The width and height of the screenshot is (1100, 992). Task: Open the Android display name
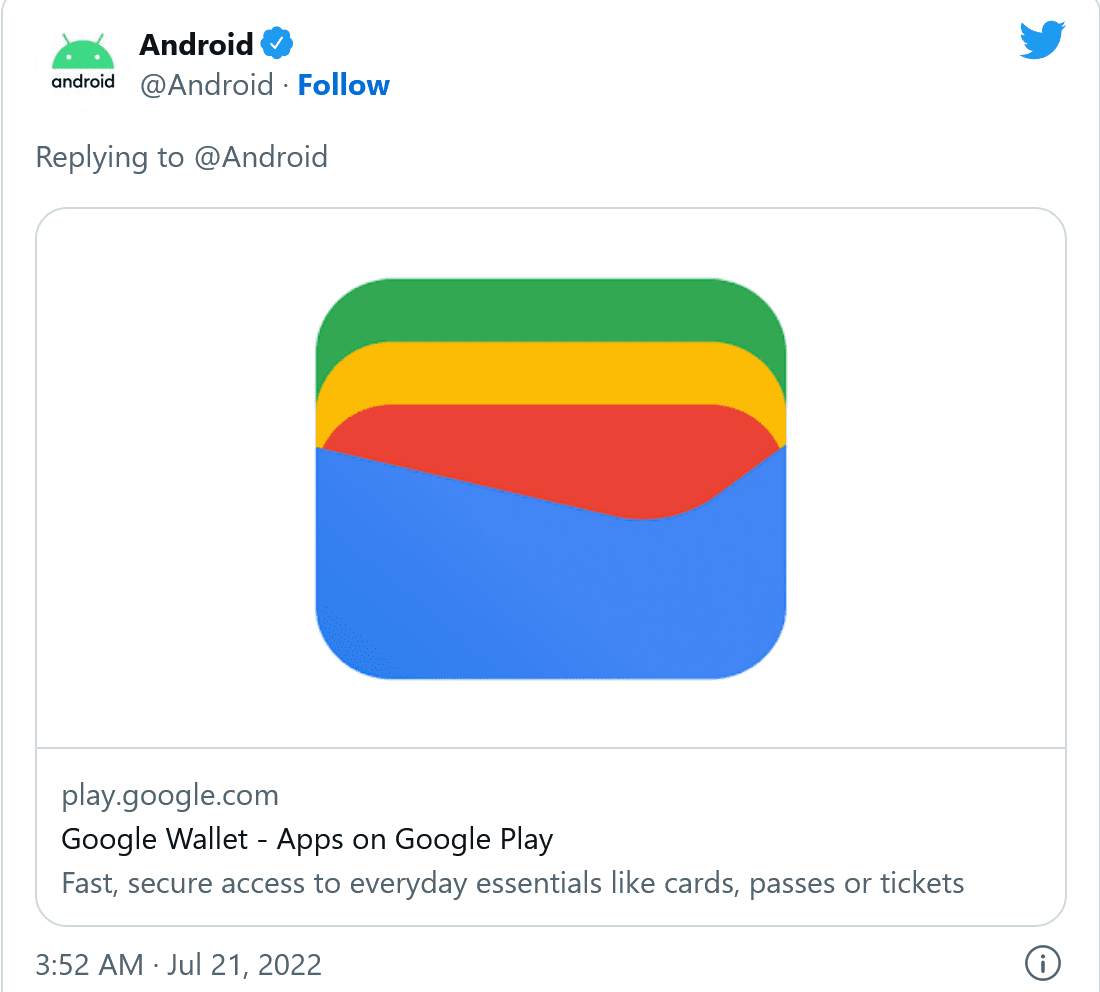[196, 44]
